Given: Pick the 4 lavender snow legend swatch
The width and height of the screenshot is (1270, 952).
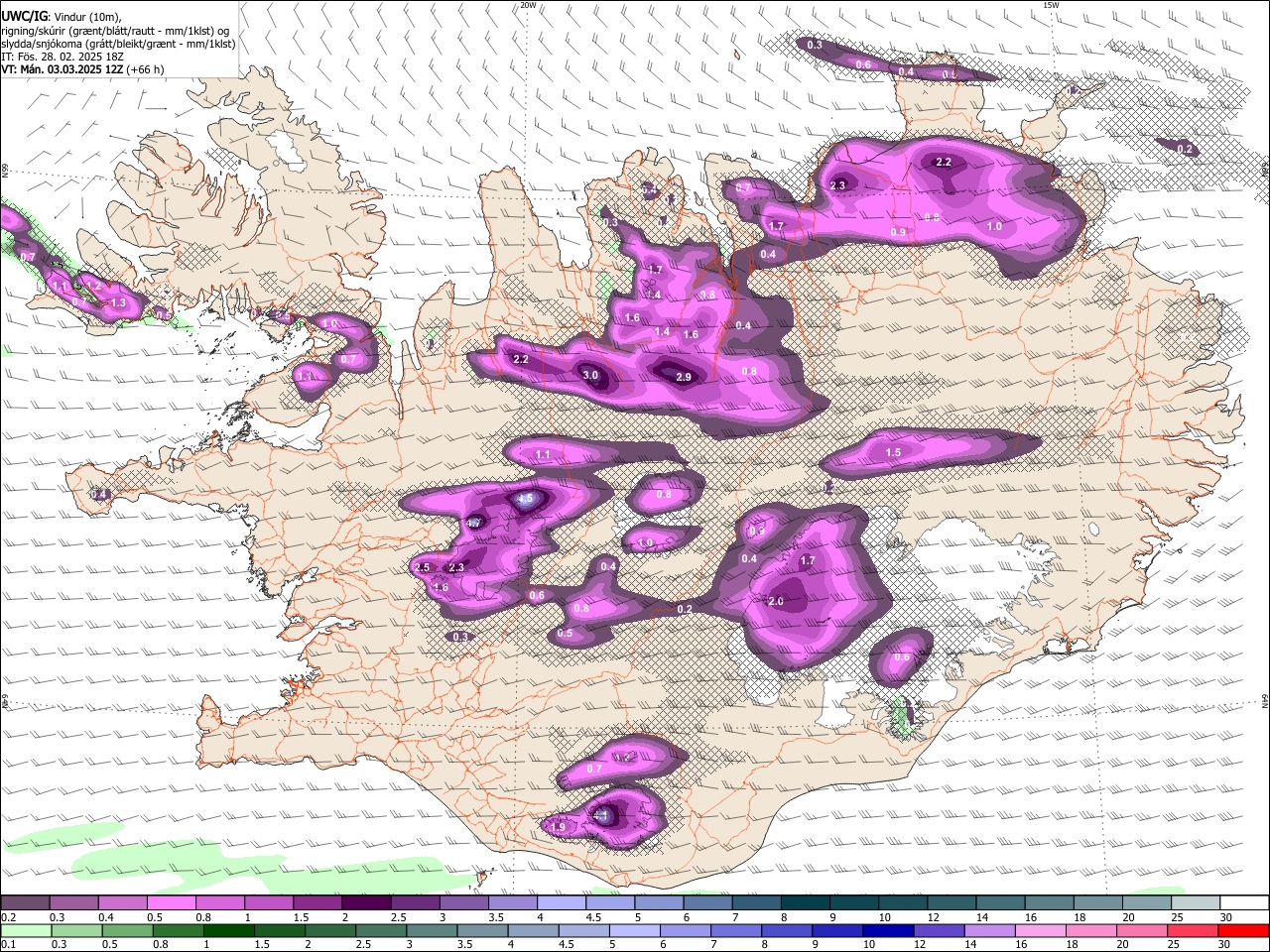Looking at the screenshot, I should 562,902.
